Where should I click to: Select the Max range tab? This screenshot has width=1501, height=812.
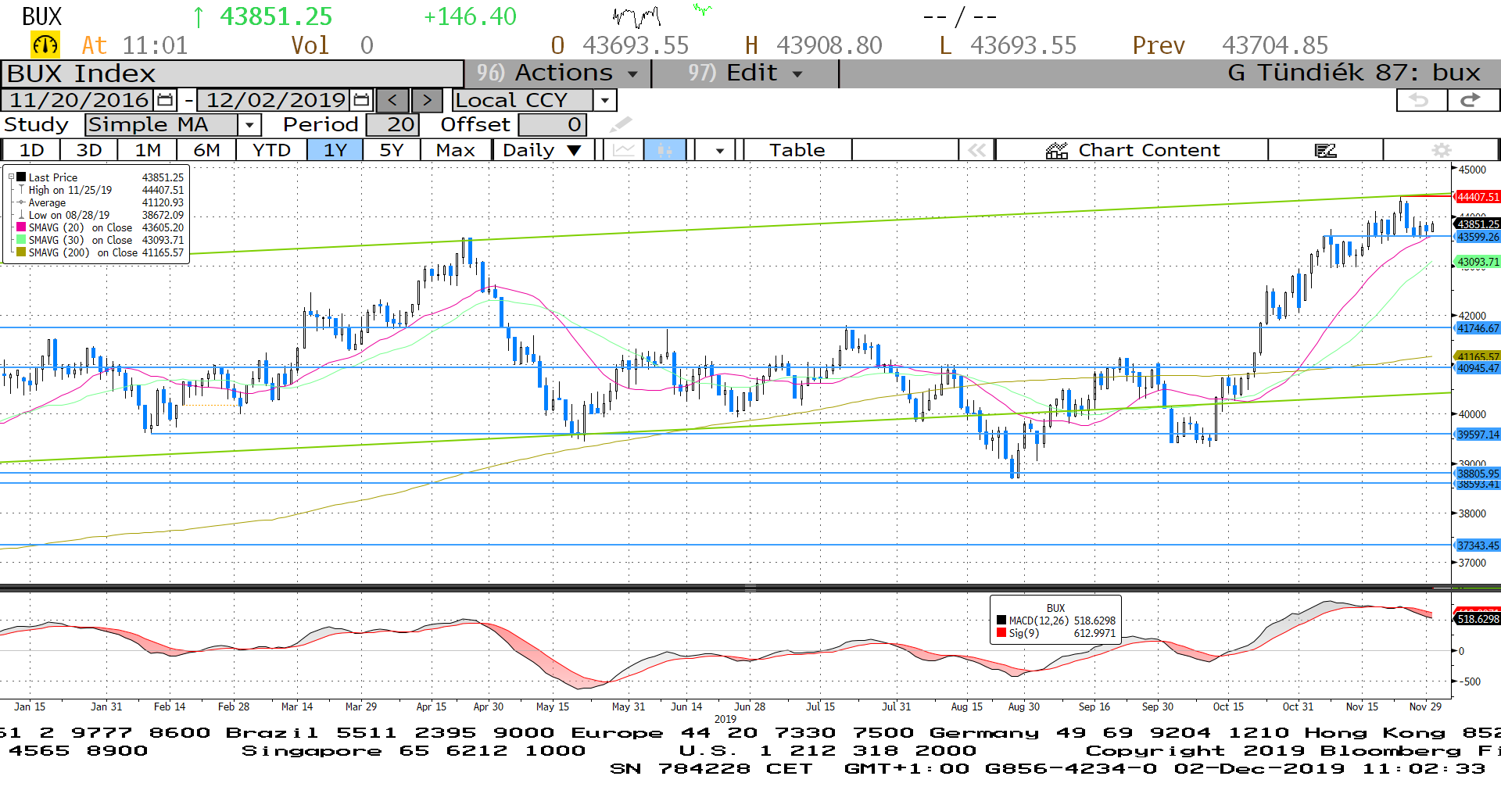(x=456, y=150)
